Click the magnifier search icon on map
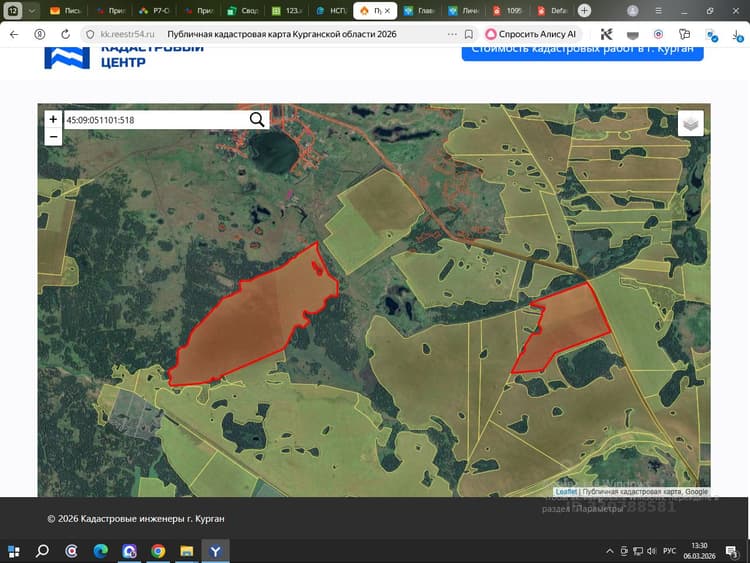This screenshot has height=563, width=750. coord(257,120)
